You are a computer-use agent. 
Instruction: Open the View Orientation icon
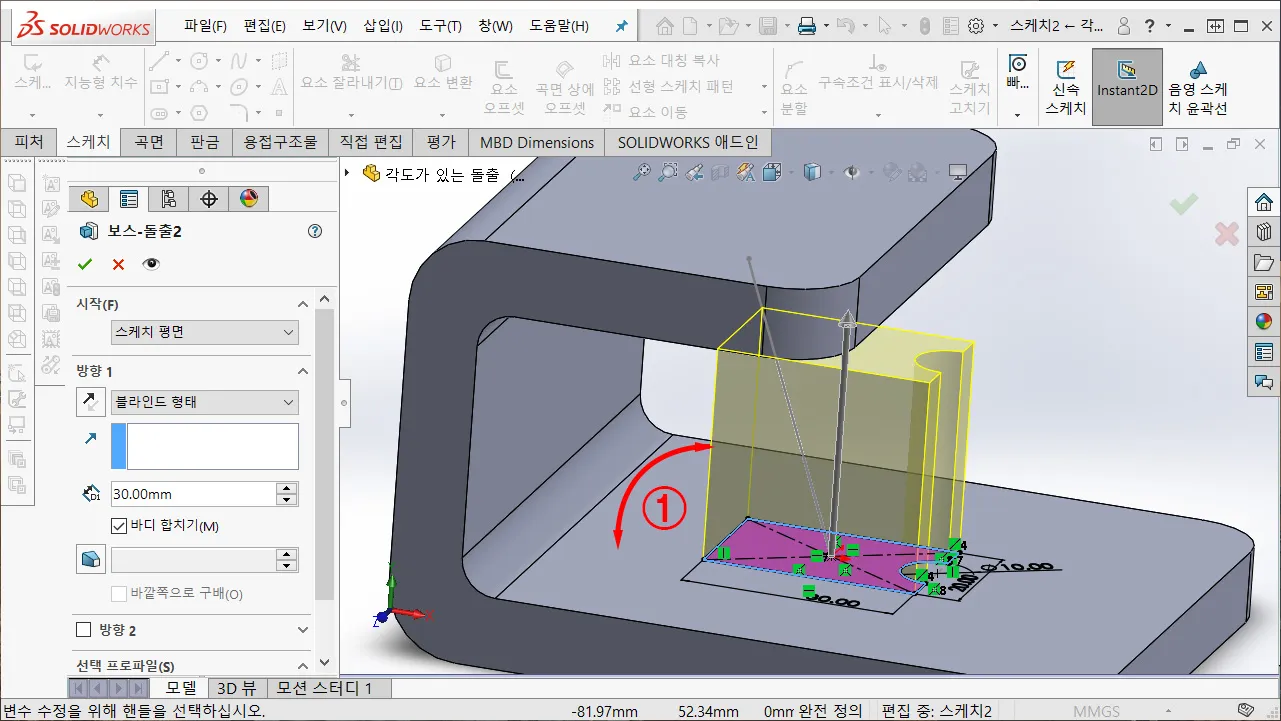[771, 172]
